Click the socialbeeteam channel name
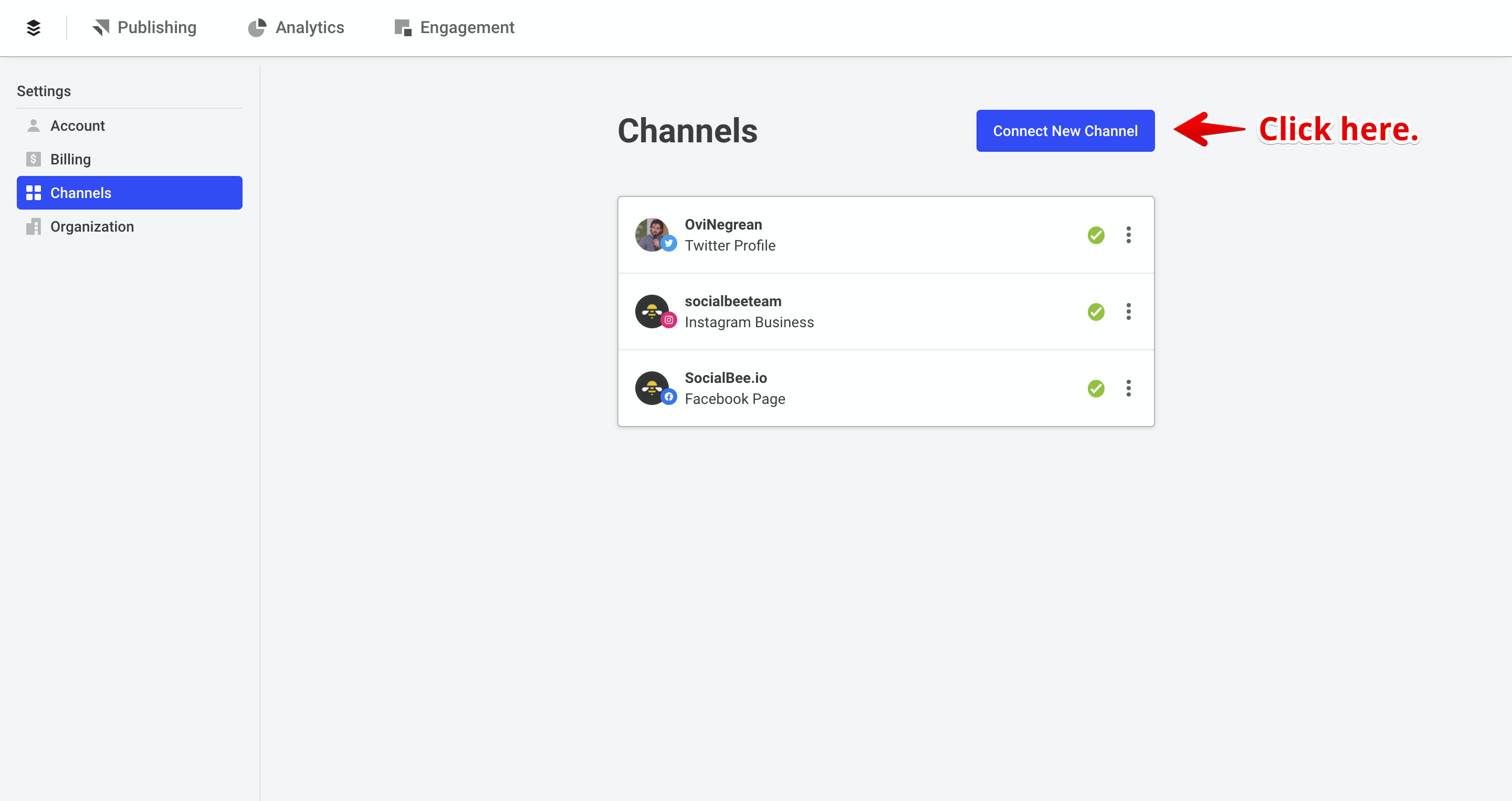Image resolution: width=1512 pixels, height=801 pixels. pos(733,301)
